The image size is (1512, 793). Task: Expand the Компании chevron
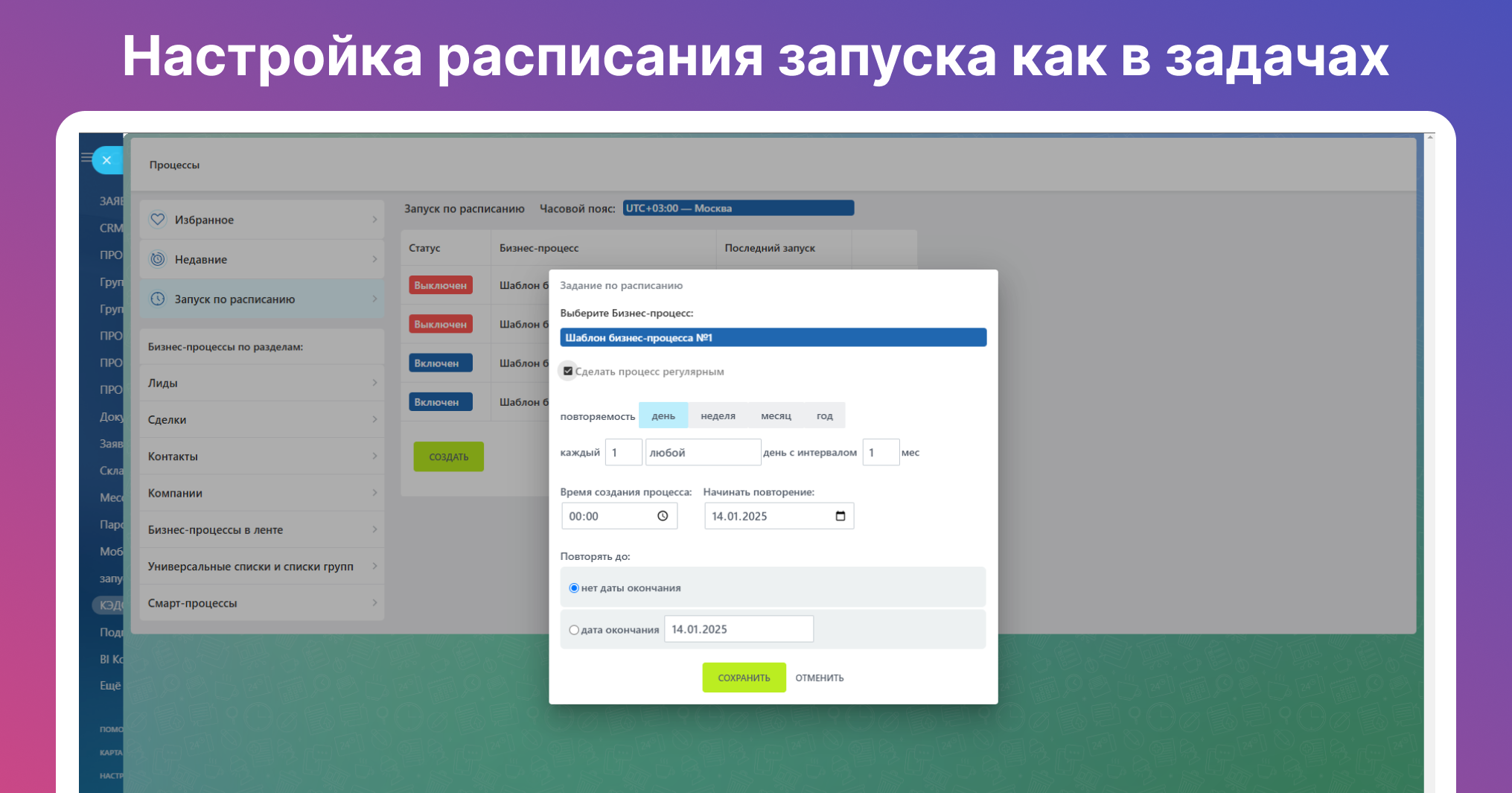374,492
